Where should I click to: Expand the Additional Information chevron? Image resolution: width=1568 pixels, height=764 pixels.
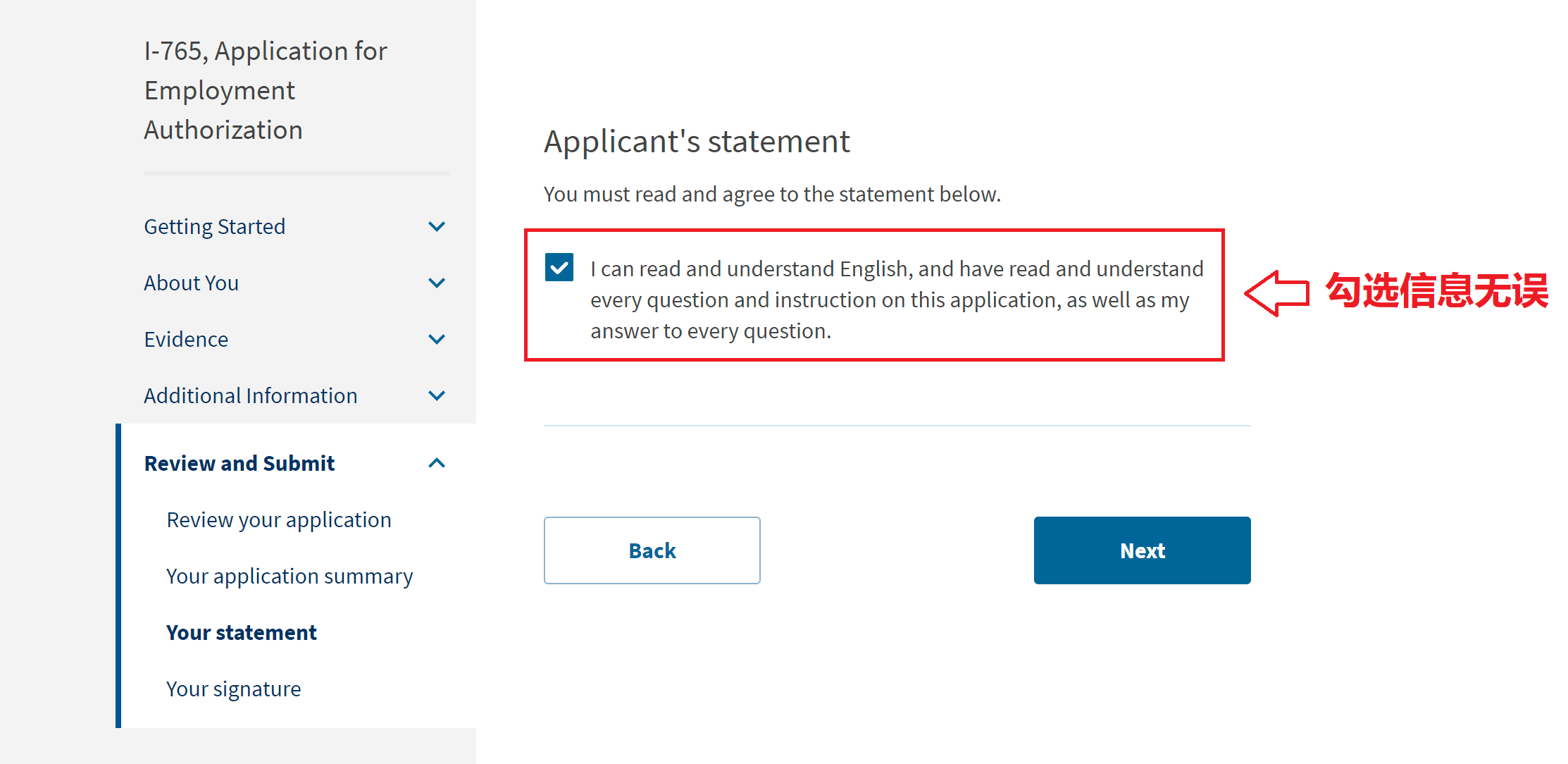coord(437,396)
